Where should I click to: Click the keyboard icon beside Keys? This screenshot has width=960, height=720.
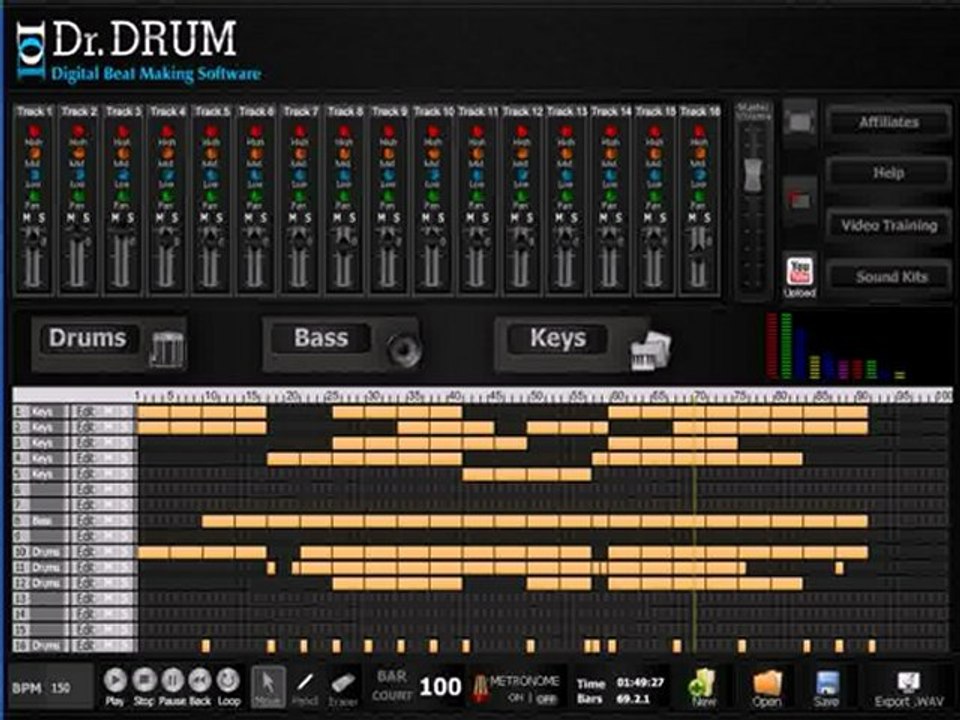(x=650, y=351)
